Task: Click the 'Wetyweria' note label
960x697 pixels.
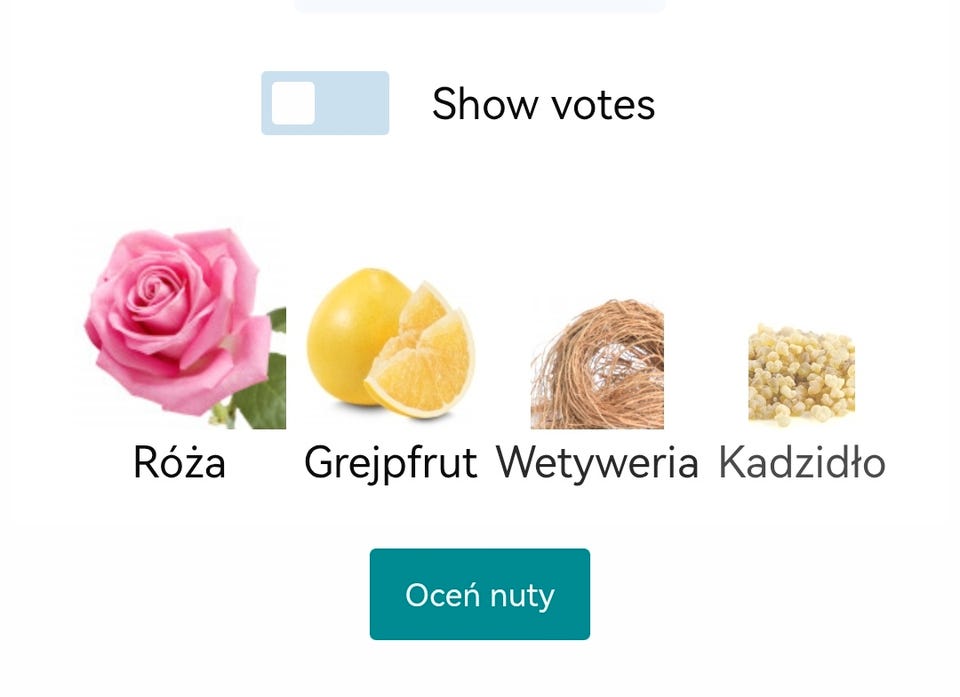Action: [x=597, y=463]
